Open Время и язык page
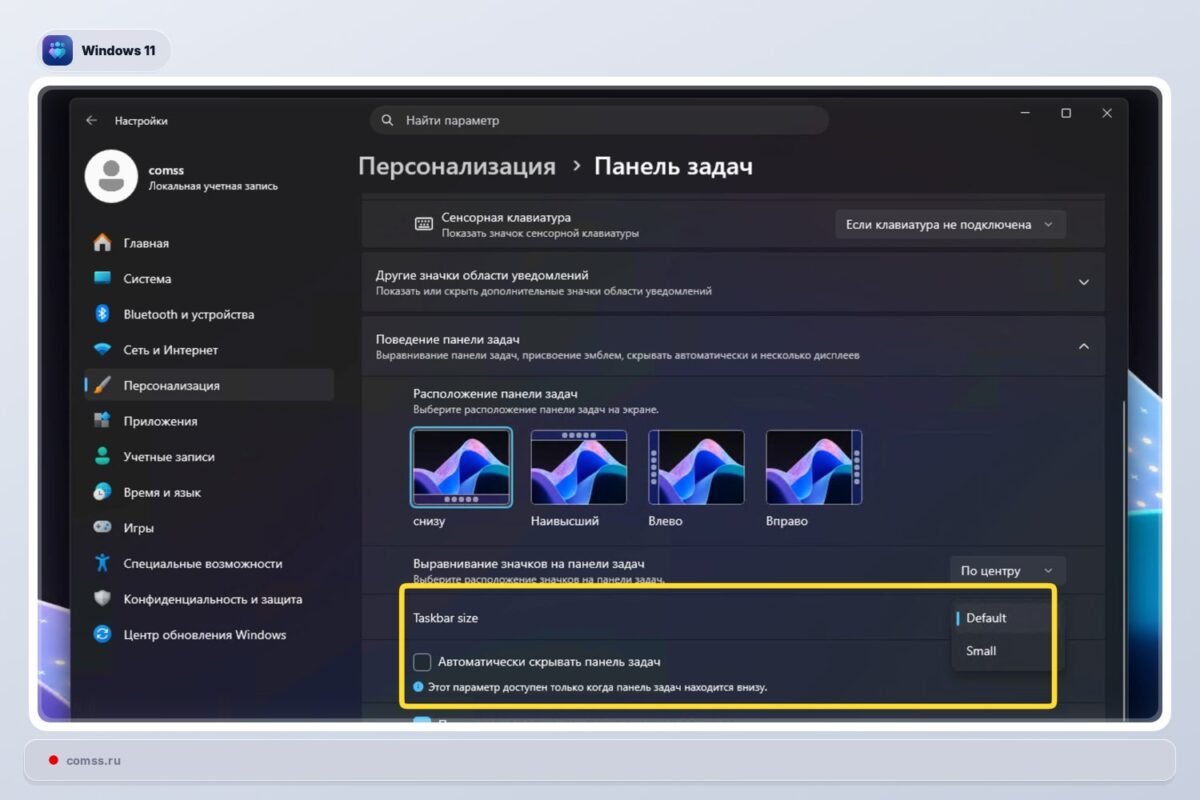 pos(209,492)
